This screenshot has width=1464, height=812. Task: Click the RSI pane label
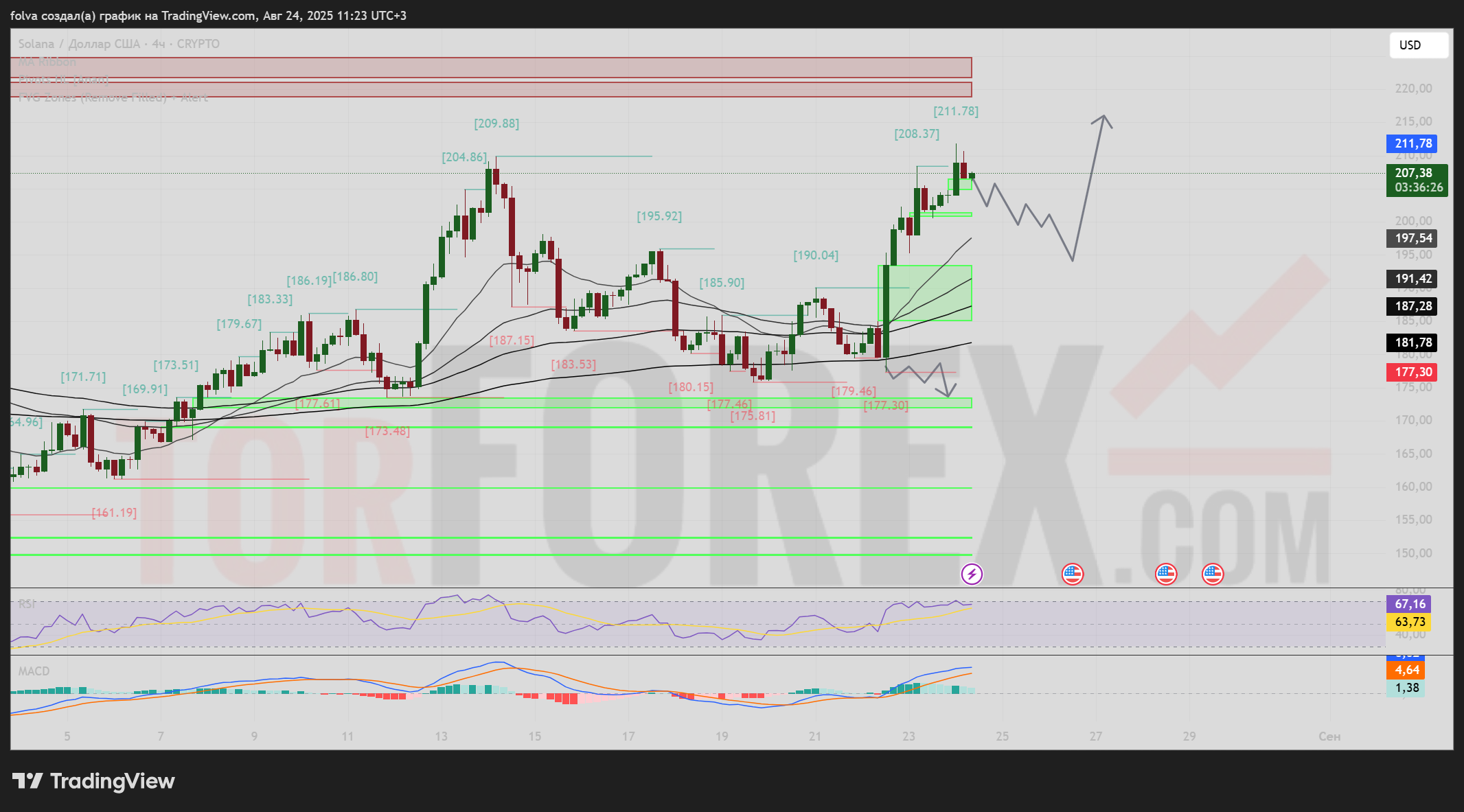coord(27,604)
